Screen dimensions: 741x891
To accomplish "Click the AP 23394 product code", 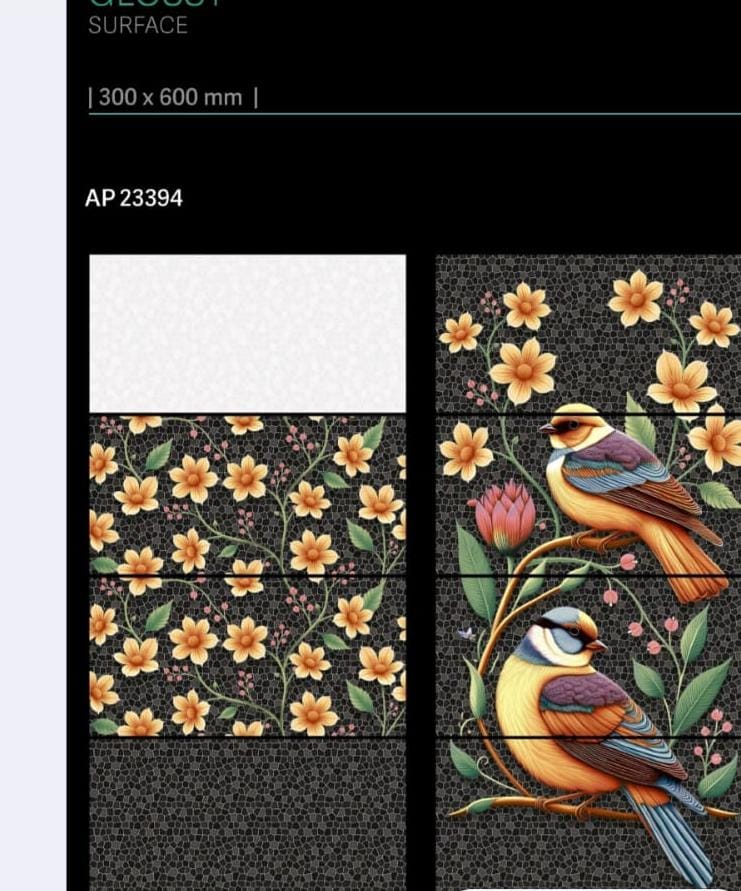I will point(134,198).
